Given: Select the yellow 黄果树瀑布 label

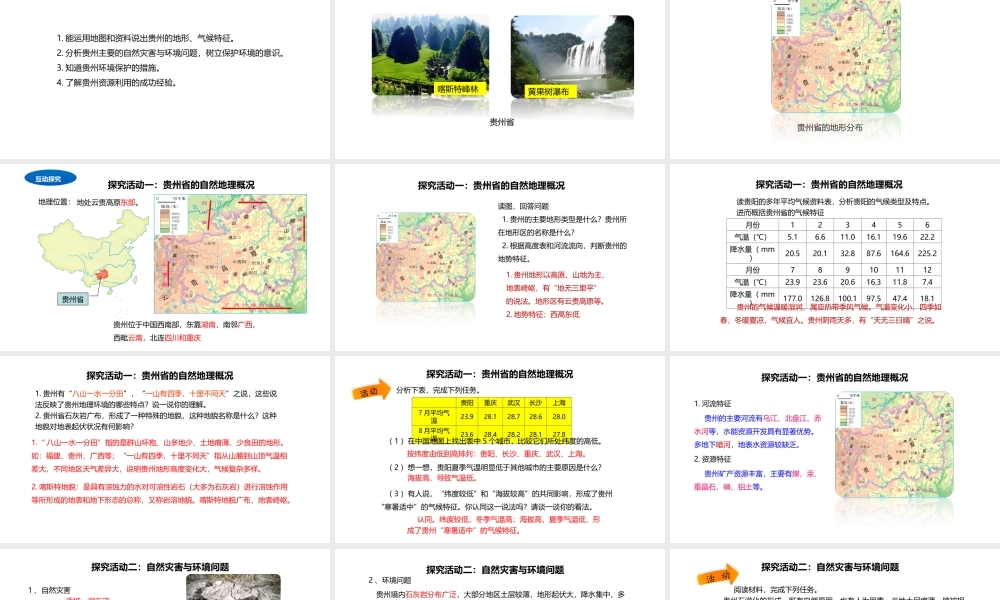Looking at the screenshot, I should coord(548,92).
